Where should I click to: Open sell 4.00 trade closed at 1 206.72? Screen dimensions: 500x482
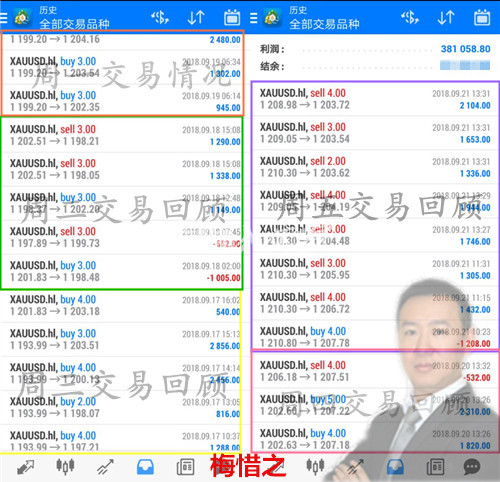375,303
